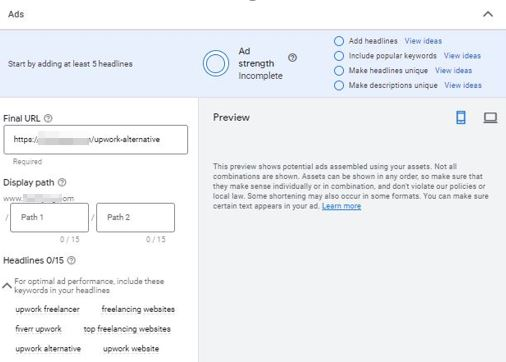This screenshot has height=362, width=506.
Task: Open the Final URL help icon
Action: pyautogui.click(x=48, y=118)
